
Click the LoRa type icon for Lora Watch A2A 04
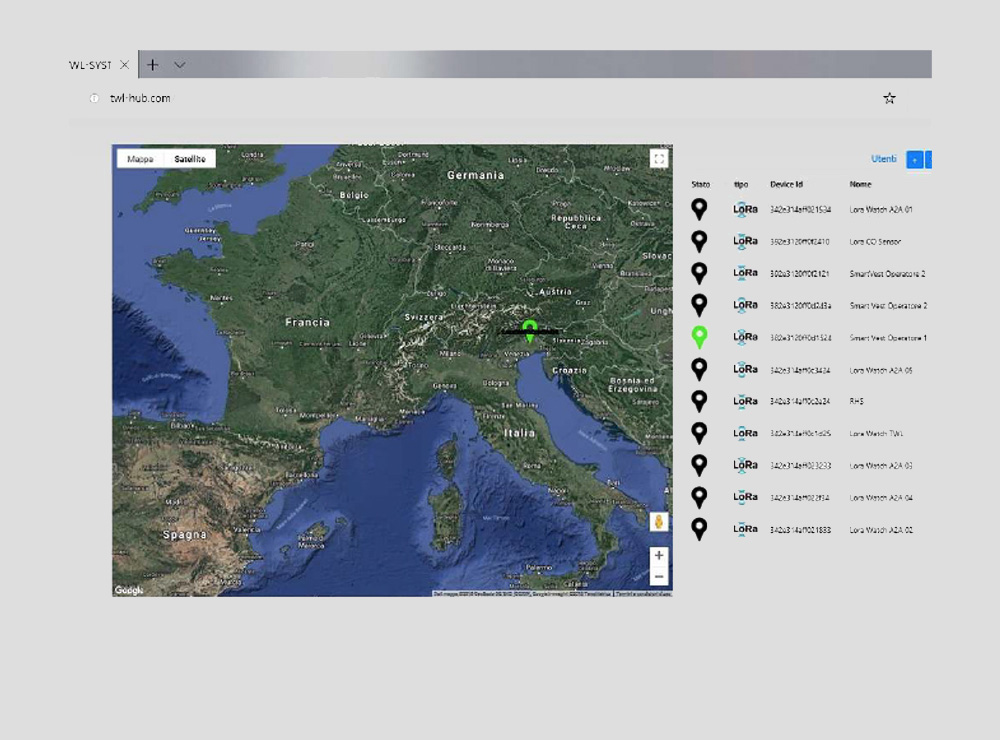point(745,498)
